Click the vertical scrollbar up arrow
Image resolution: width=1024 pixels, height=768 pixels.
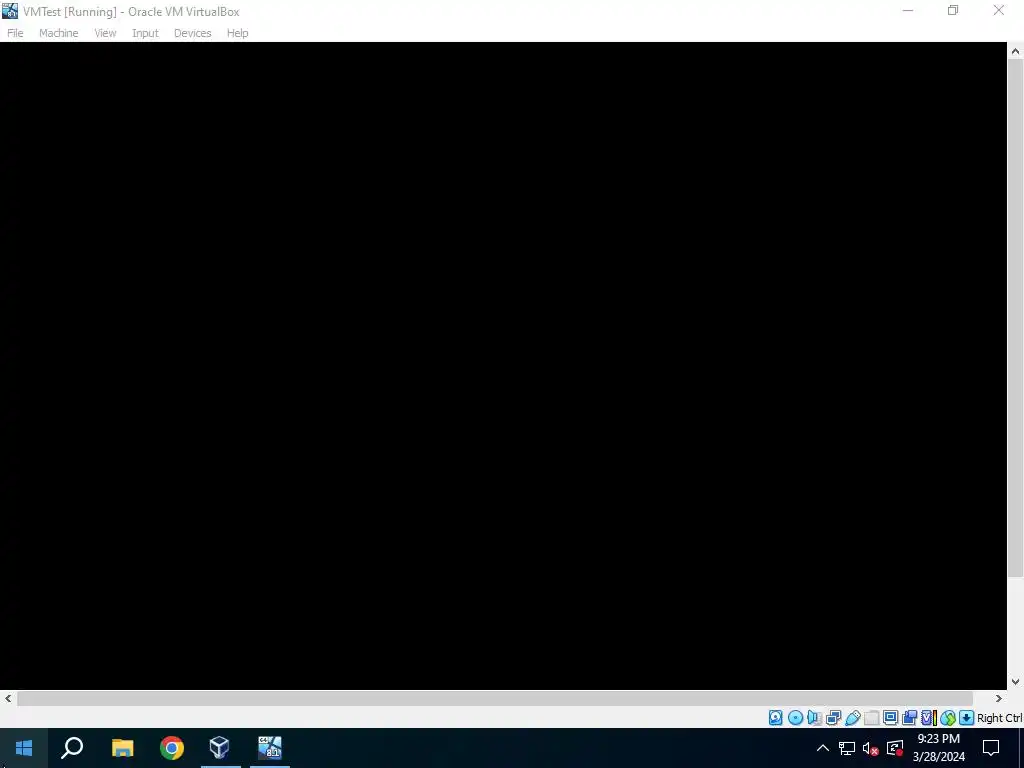[x=1015, y=51]
